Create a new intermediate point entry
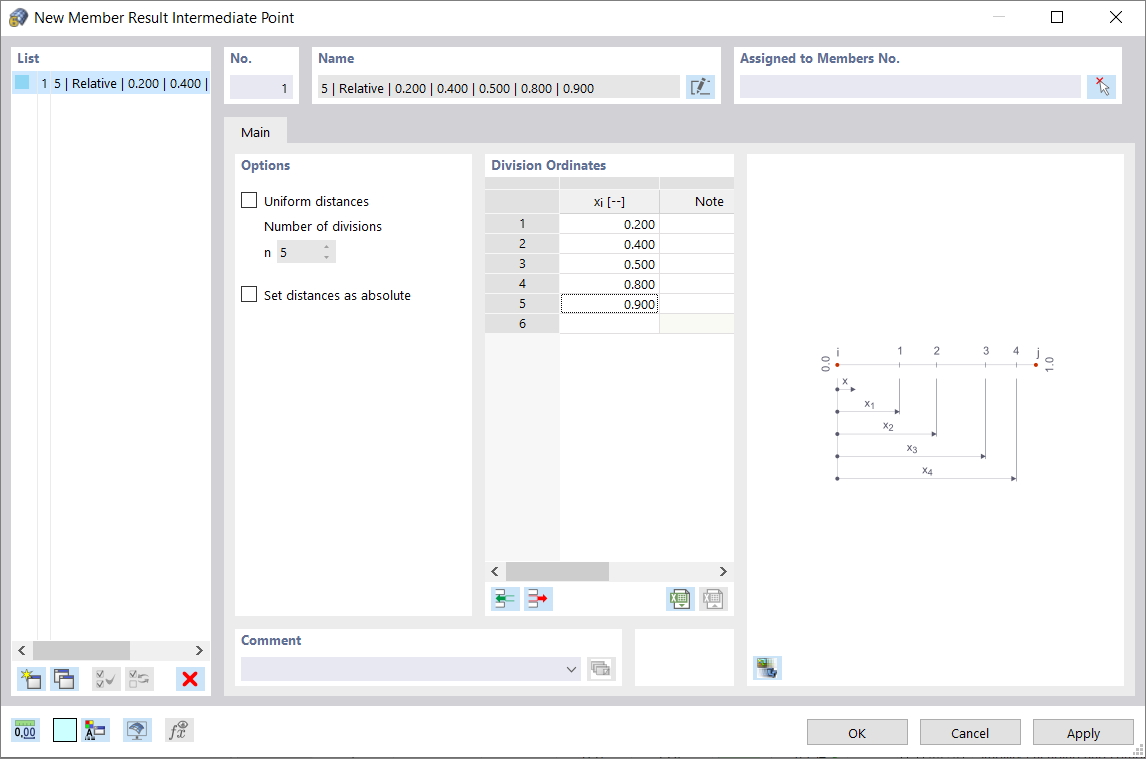 click(x=30, y=679)
